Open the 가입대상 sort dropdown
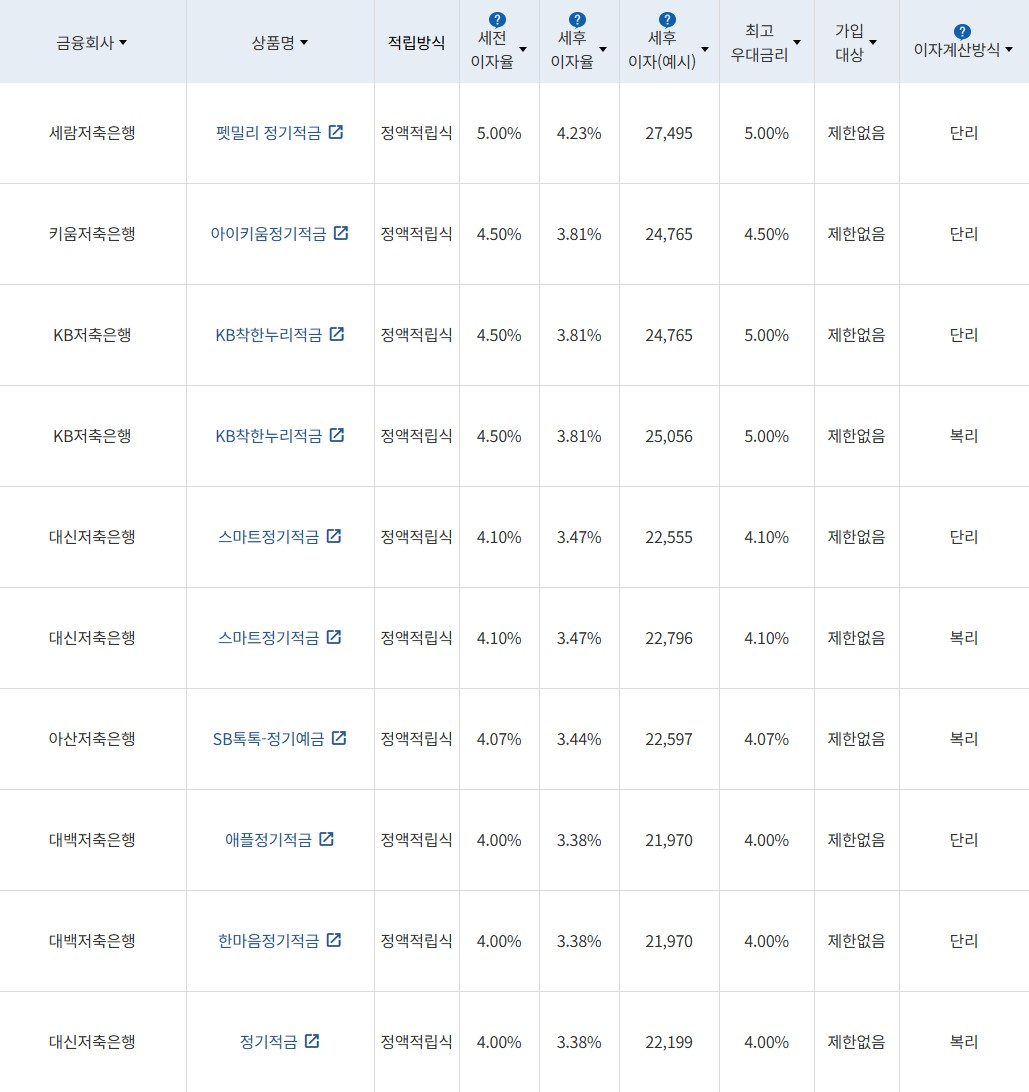The height and width of the screenshot is (1092, 1029). click(875, 44)
